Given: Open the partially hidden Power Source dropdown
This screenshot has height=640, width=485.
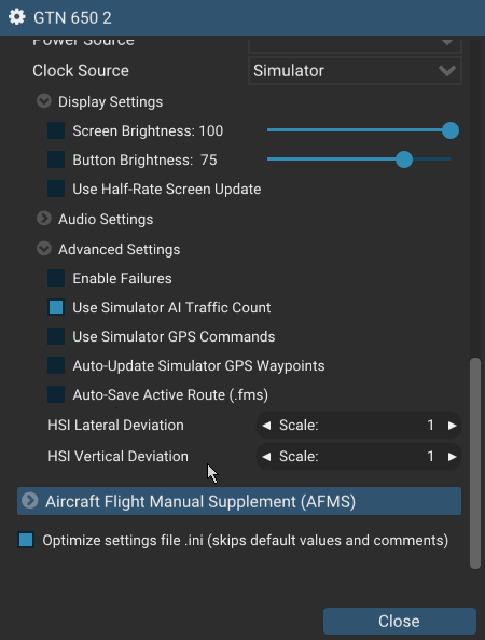Looking at the screenshot, I should tap(355, 45).
